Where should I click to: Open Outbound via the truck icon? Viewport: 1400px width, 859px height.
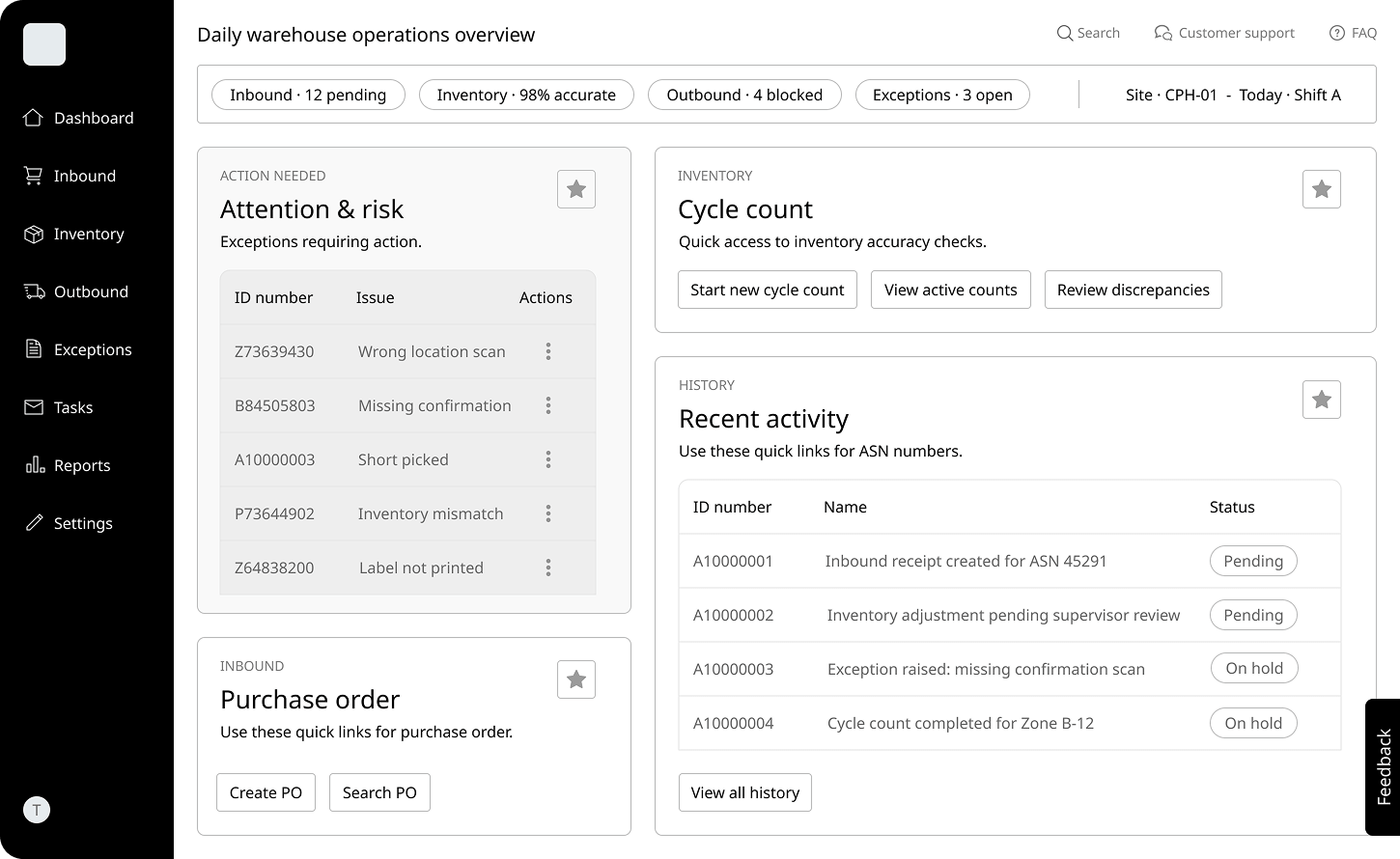tap(34, 291)
